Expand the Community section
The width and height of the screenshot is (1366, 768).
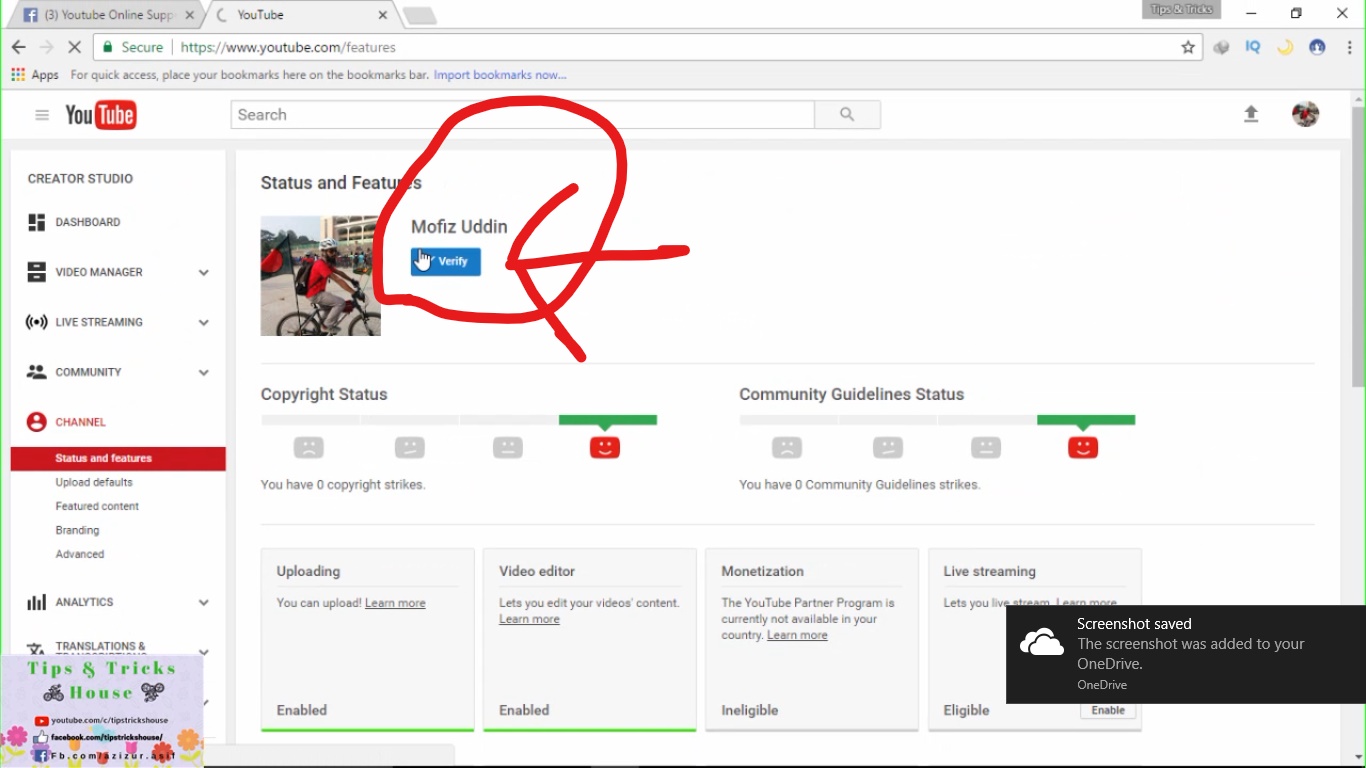point(203,372)
